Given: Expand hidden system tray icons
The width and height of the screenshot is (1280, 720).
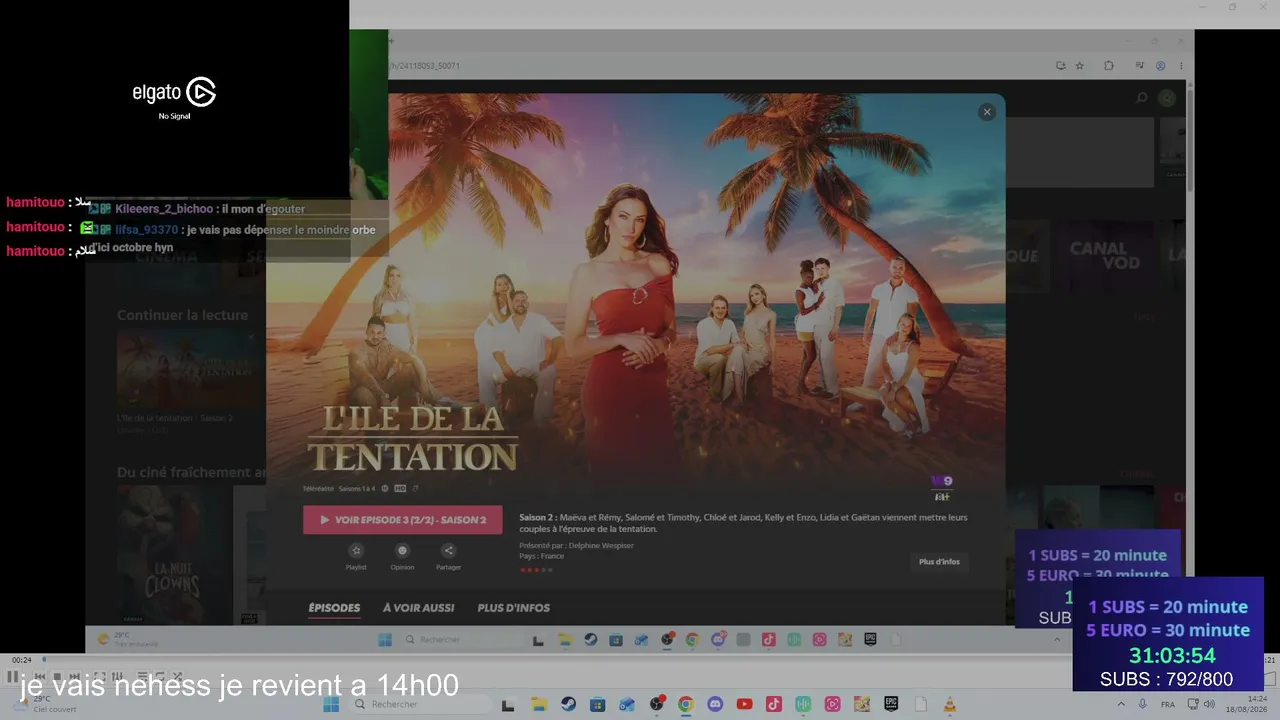Looking at the screenshot, I should (1121, 704).
